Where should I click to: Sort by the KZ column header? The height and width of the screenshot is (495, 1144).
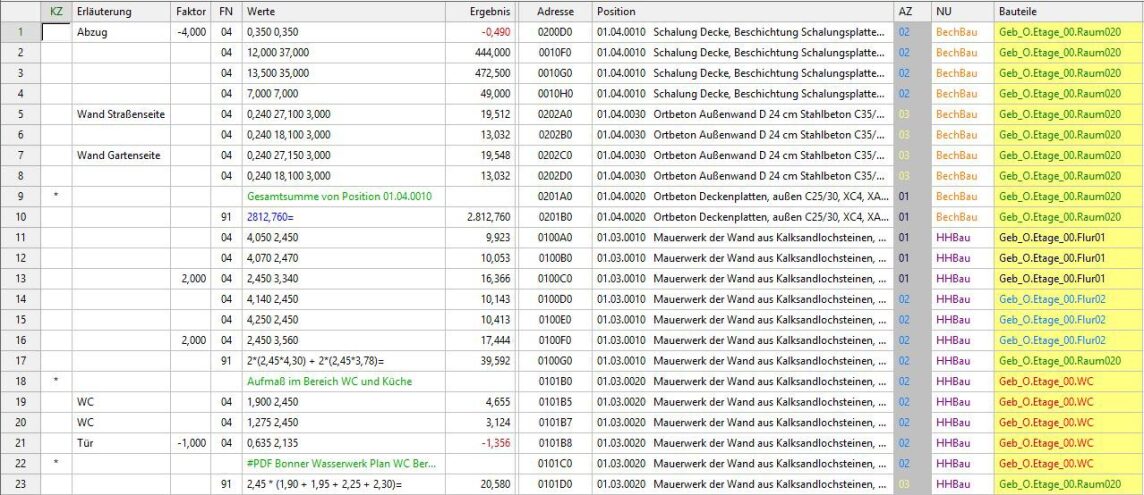point(56,12)
